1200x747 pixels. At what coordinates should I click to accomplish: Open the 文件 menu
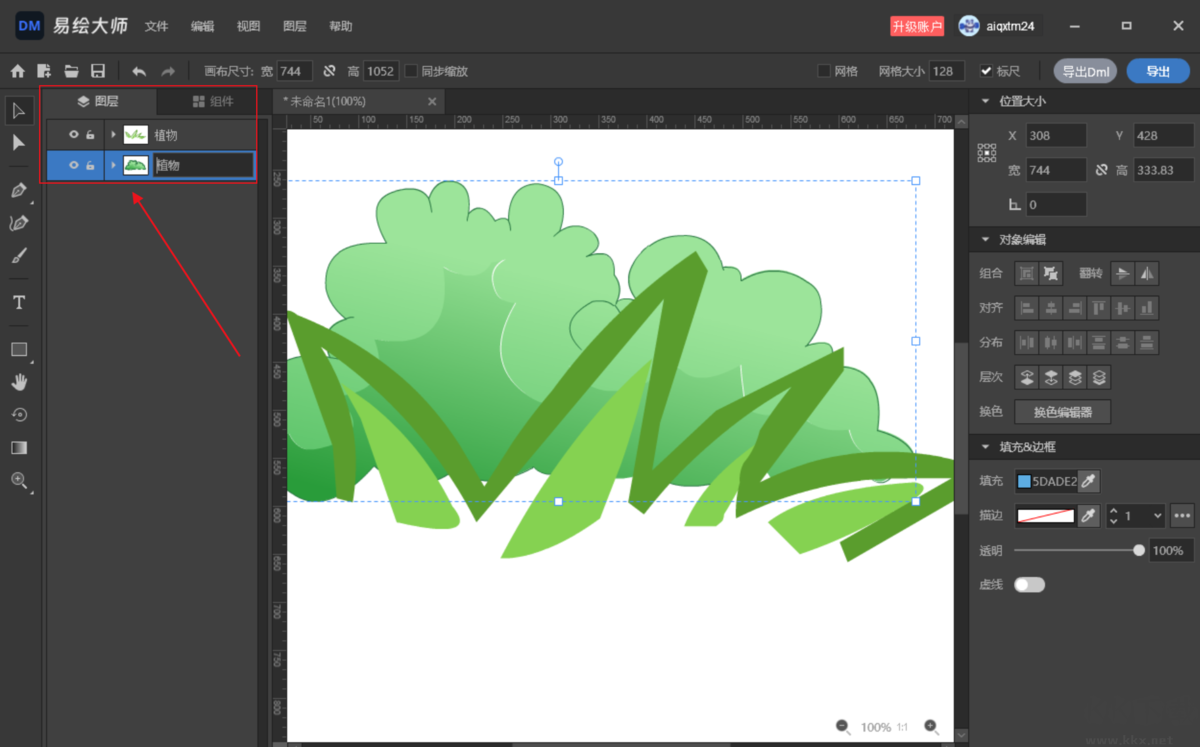coord(156,26)
